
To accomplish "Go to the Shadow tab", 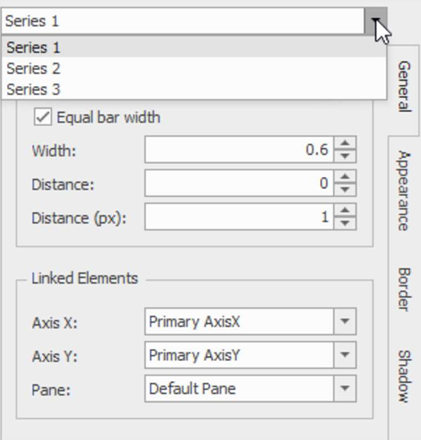I will pyautogui.click(x=404, y=376).
